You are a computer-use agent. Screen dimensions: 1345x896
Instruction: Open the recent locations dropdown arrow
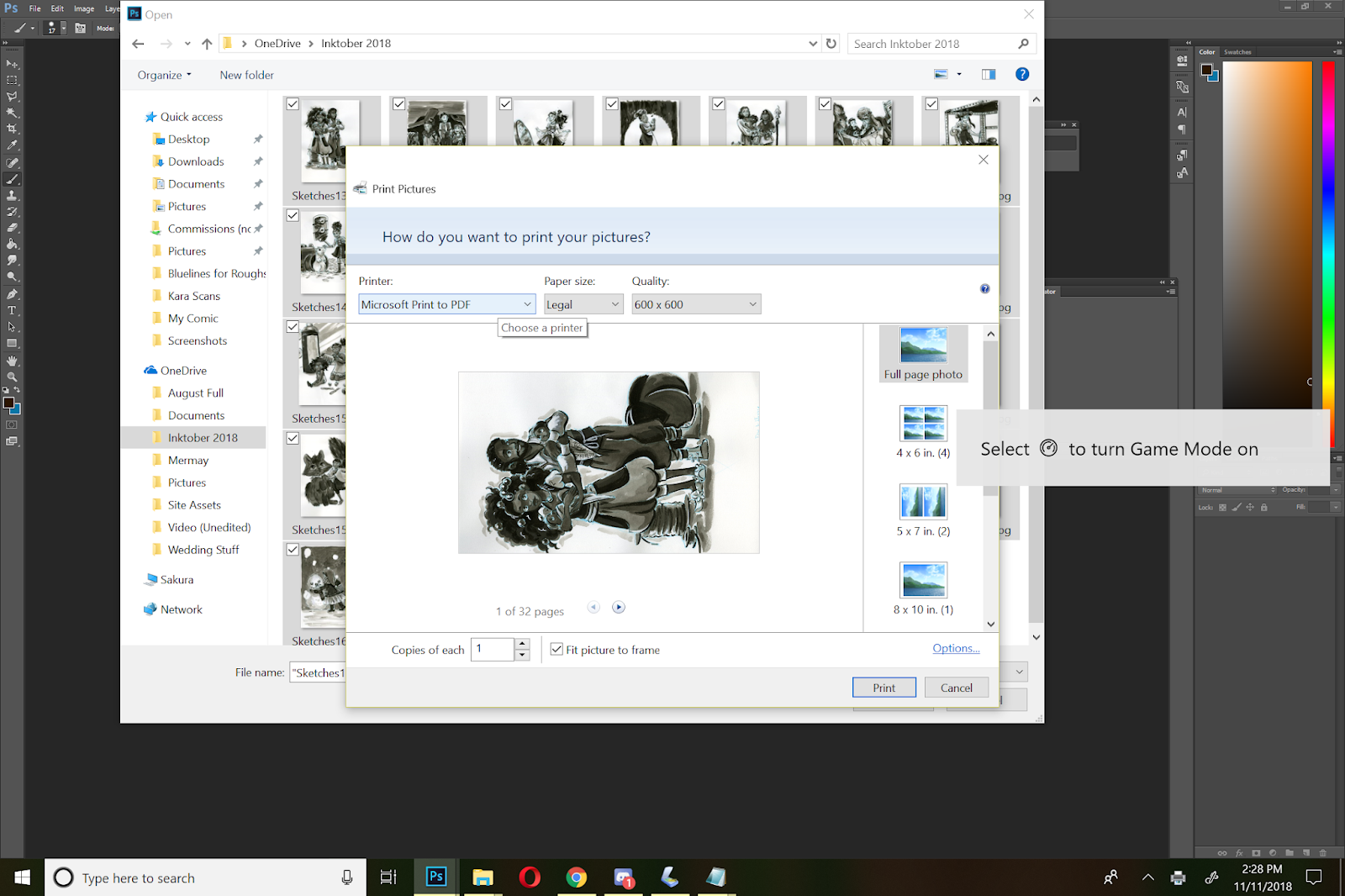187,44
